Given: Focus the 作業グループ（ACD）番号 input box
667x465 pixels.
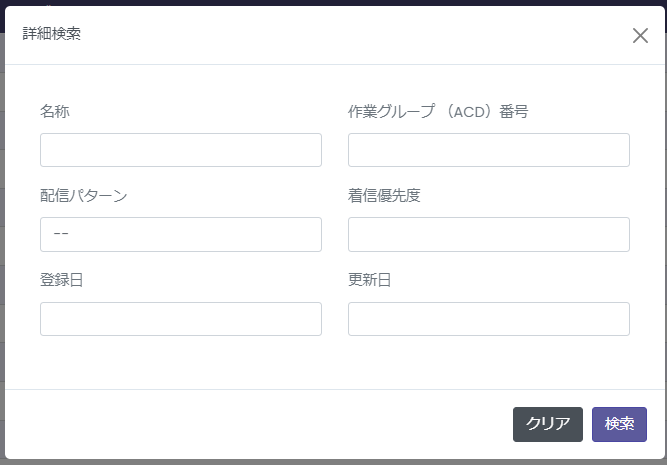Looking at the screenshot, I should point(488,150).
